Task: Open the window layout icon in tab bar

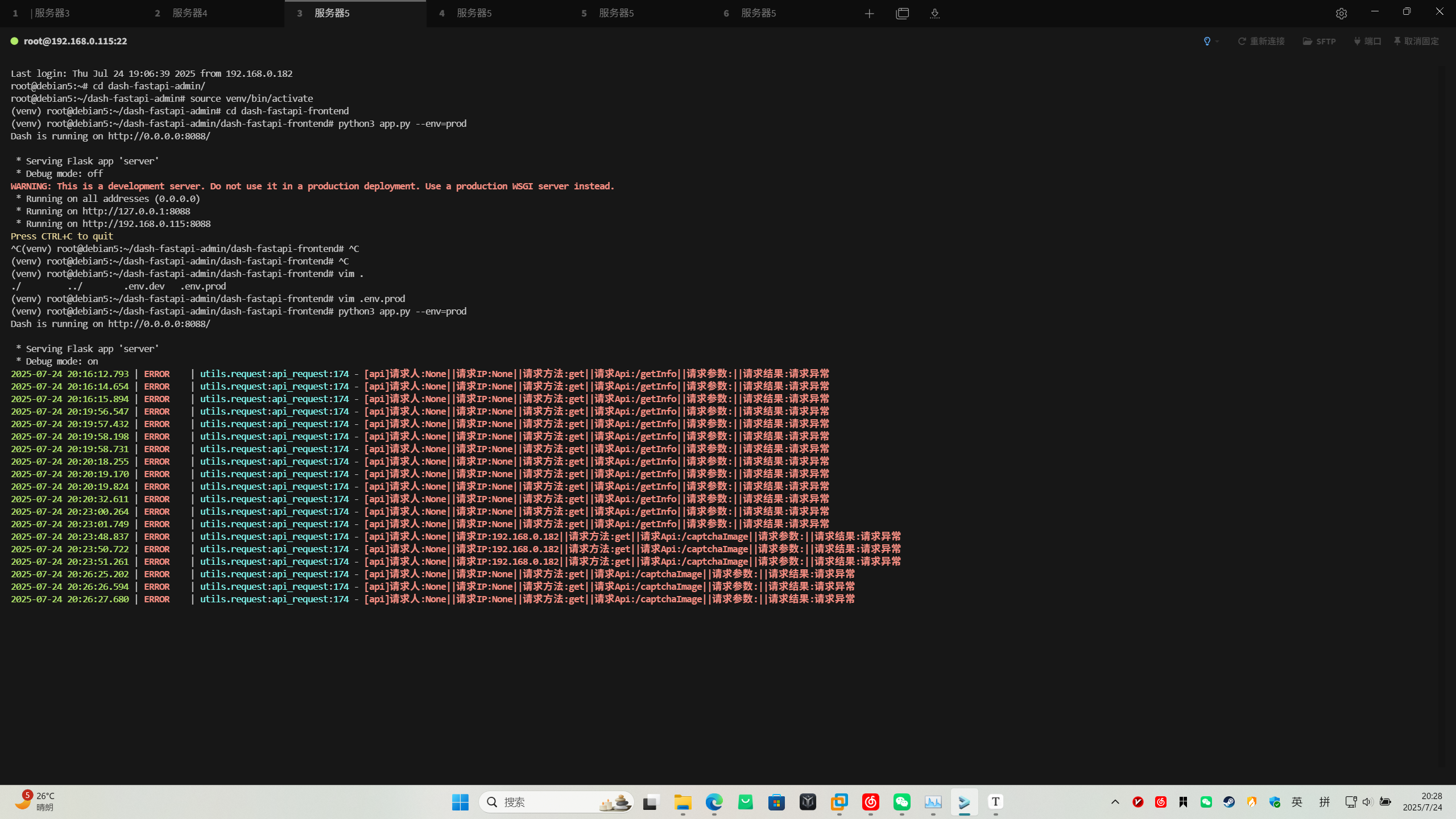Action: pos(903,13)
